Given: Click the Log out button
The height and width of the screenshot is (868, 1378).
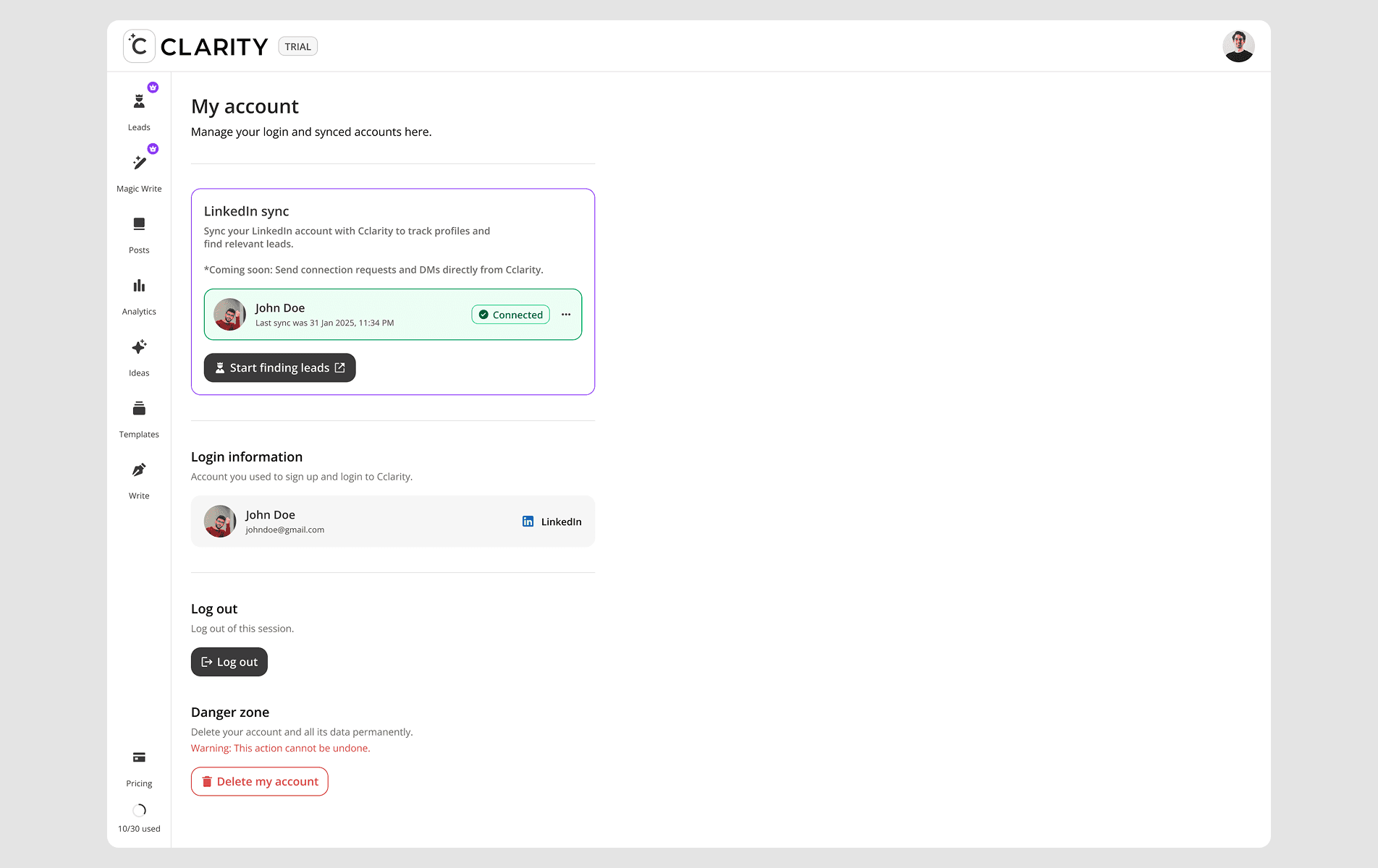Looking at the screenshot, I should (229, 662).
